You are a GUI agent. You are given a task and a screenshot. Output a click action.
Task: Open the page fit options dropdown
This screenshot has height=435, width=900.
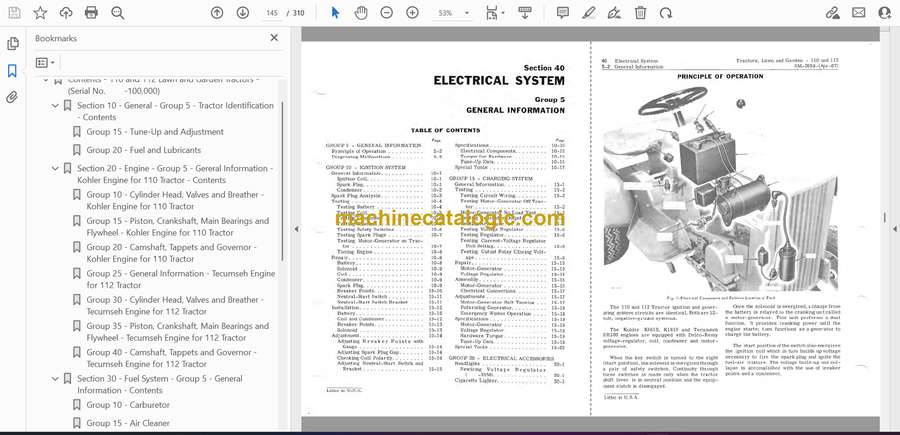tap(495, 13)
